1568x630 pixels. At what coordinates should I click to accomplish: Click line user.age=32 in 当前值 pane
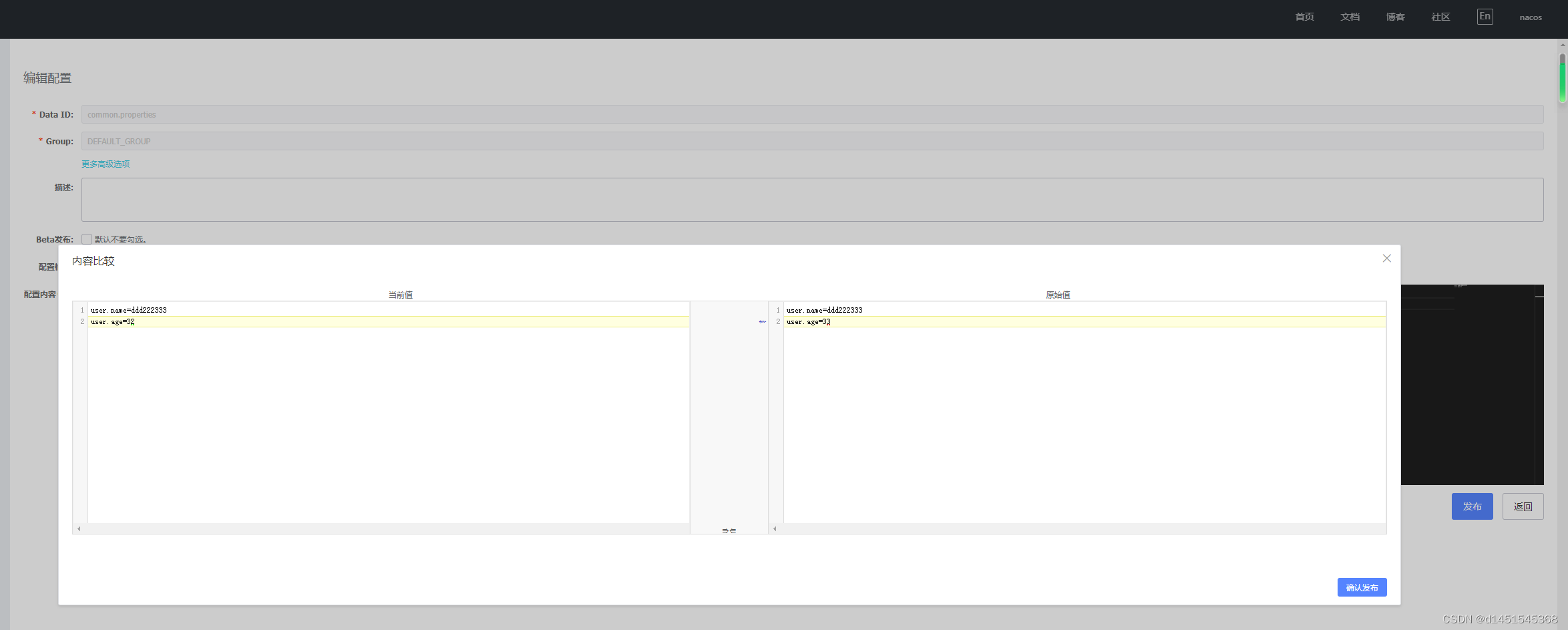388,322
